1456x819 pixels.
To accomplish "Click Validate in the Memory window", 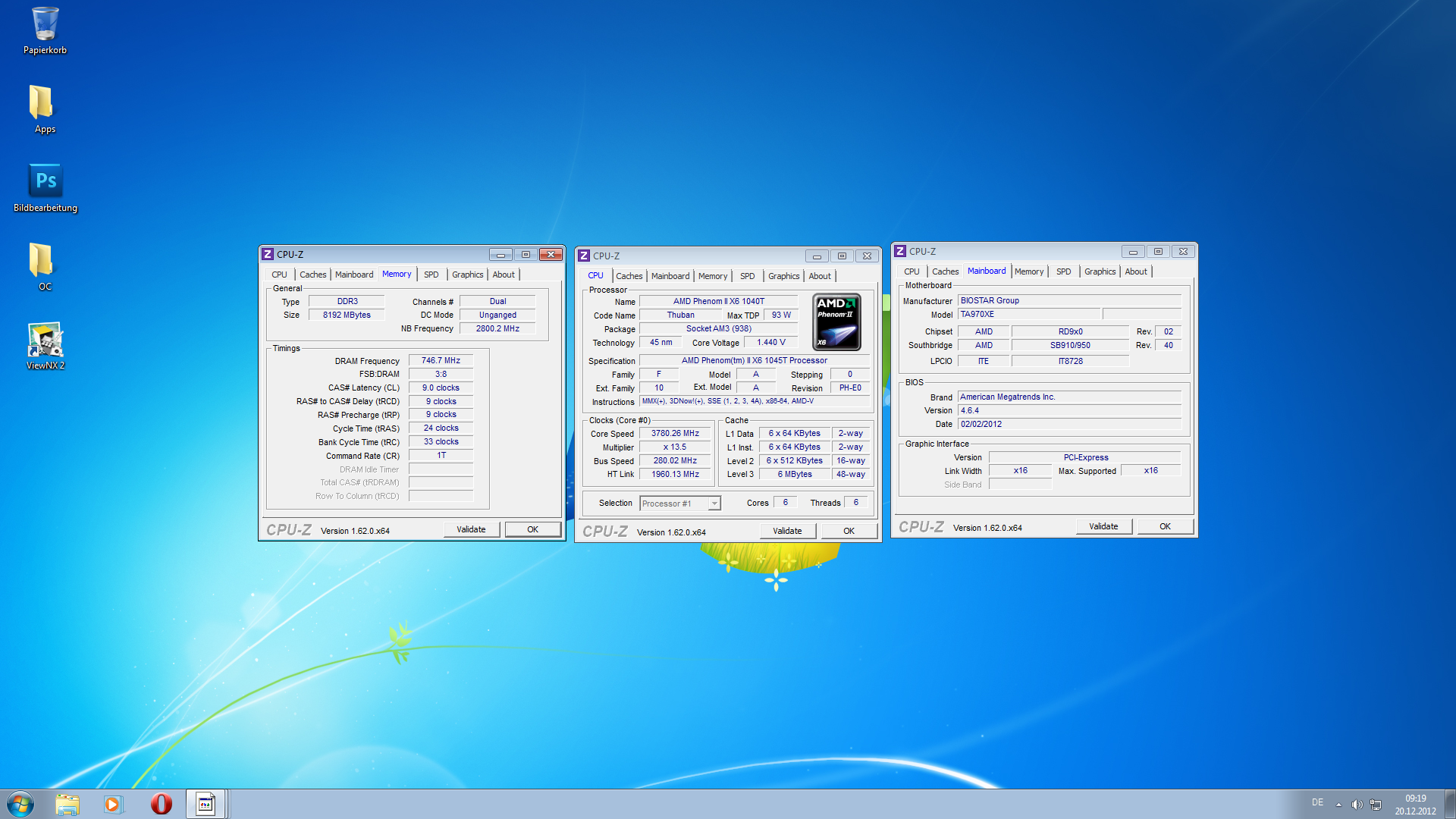I will coord(471,529).
